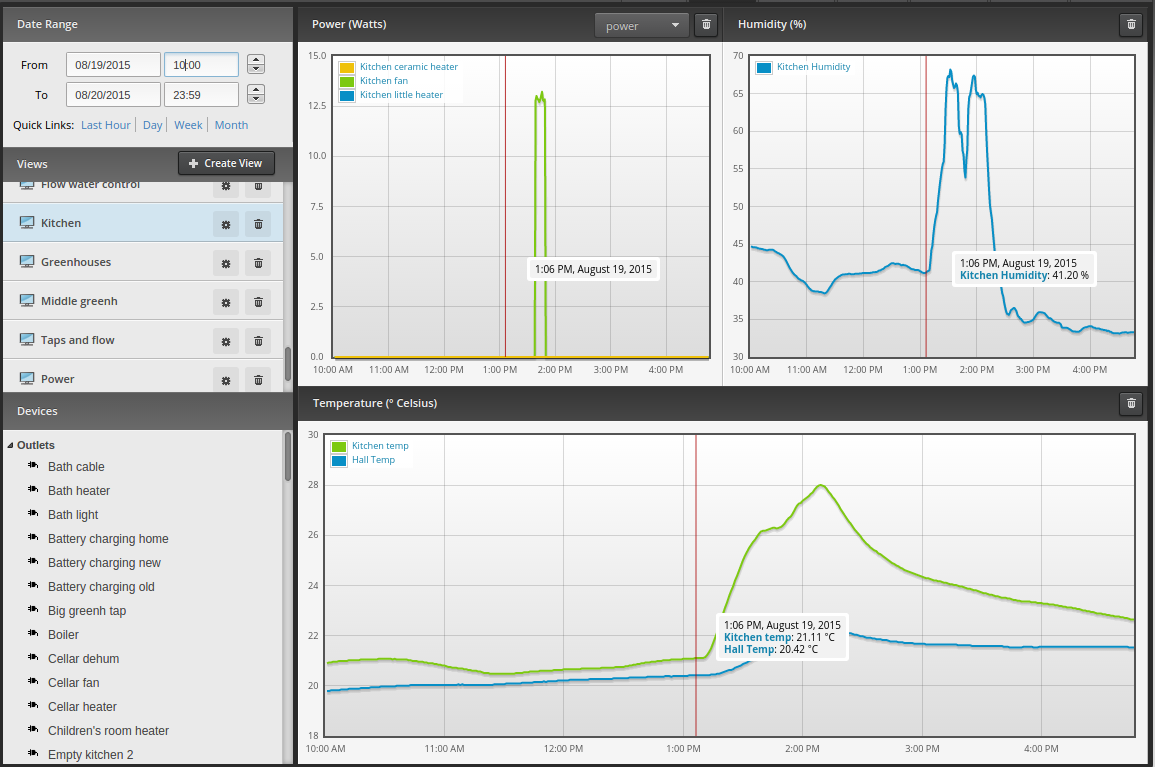Set range with Week quick link
Viewport: 1155px width, 767px height.
[188, 125]
